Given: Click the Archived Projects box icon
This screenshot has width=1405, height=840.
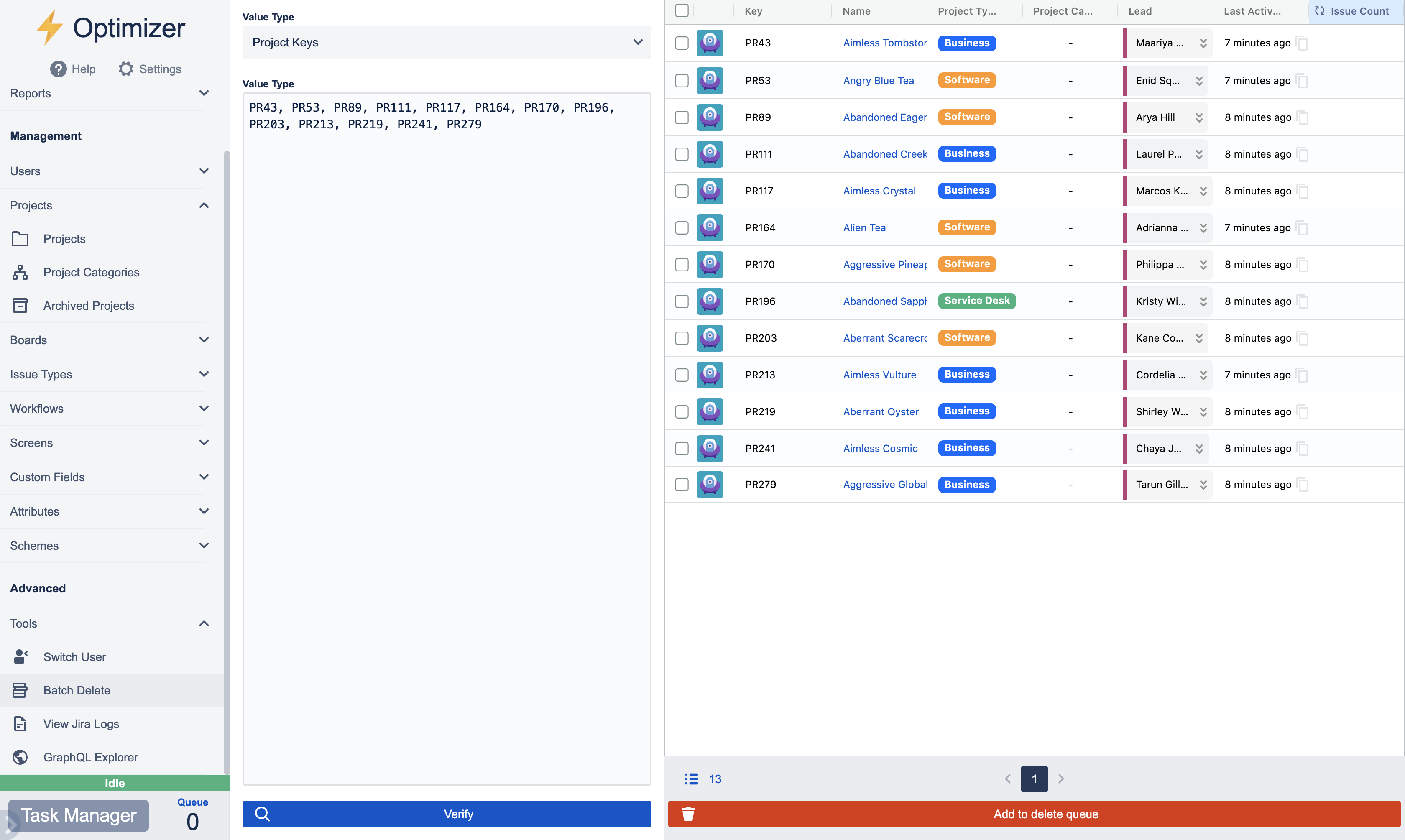Looking at the screenshot, I should 20,306.
